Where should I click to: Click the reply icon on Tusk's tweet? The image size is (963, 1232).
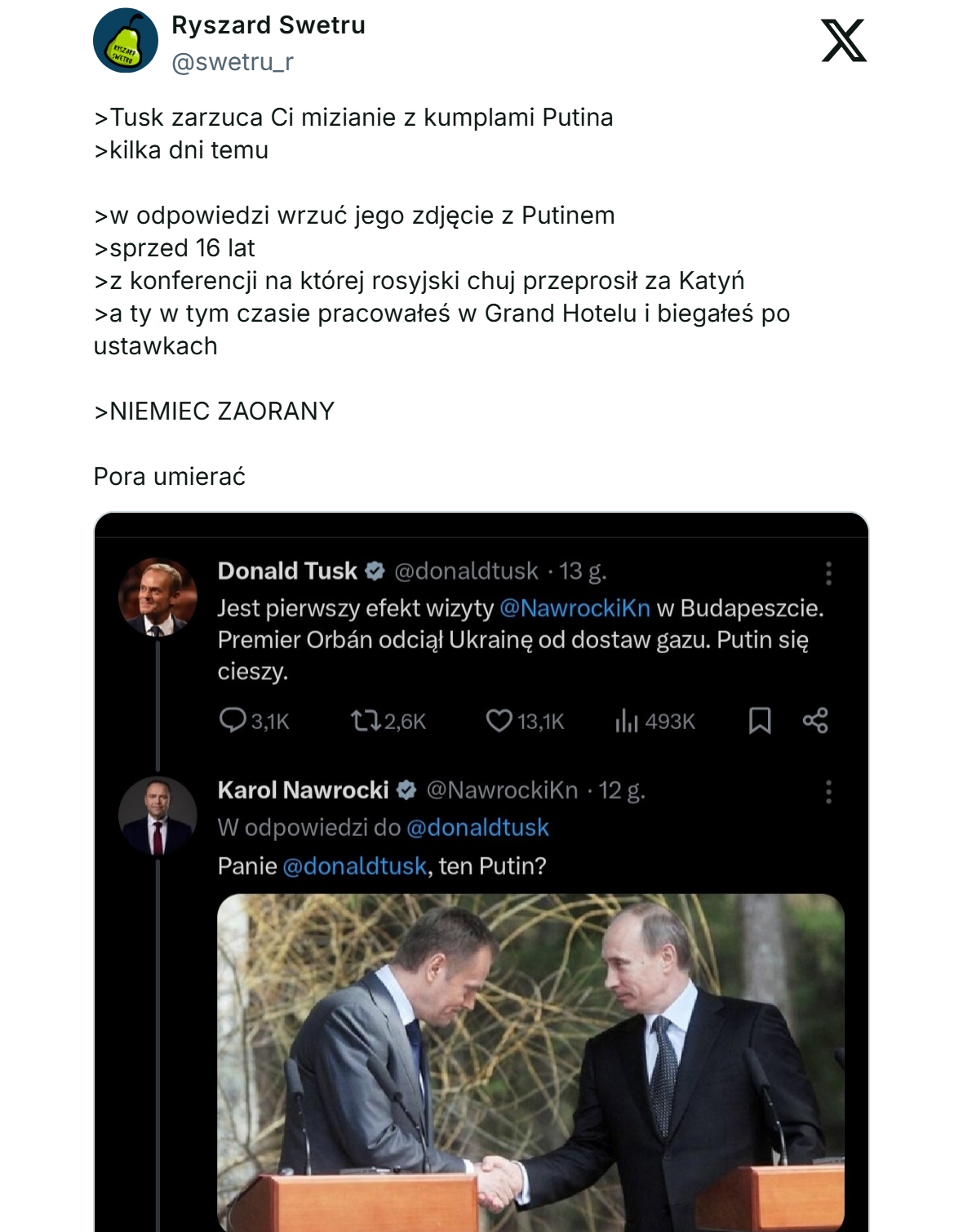click(233, 720)
